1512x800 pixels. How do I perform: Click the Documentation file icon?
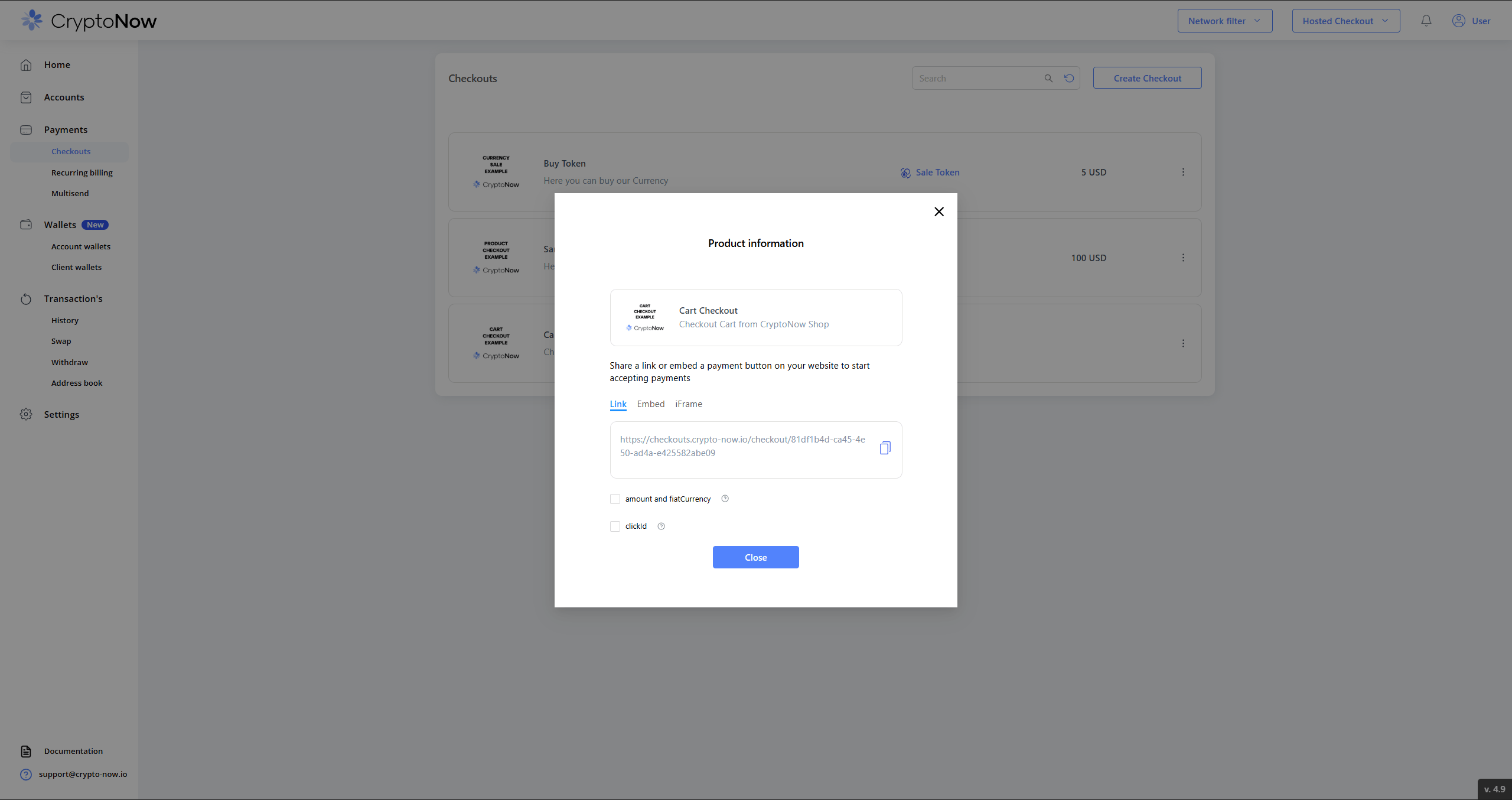[x=26, y=752]
